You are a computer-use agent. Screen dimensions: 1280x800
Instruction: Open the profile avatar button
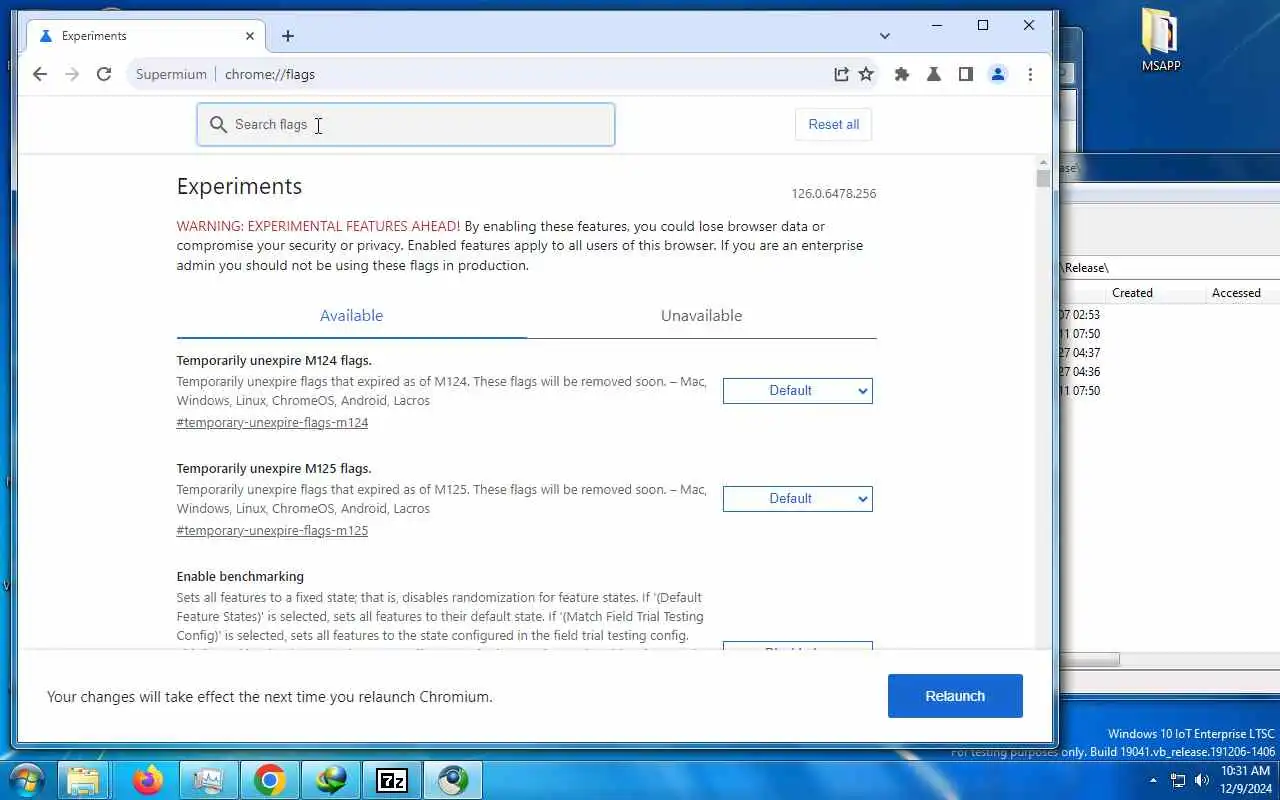(x=998, y=74)
